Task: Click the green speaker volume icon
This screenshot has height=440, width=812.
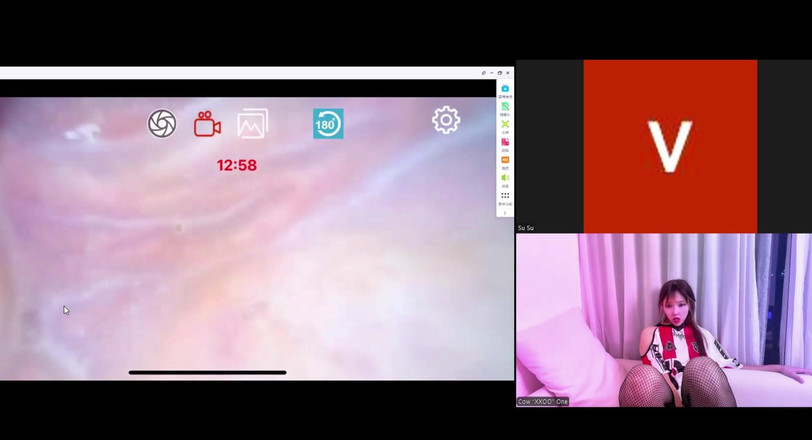Action: (505, 178)
